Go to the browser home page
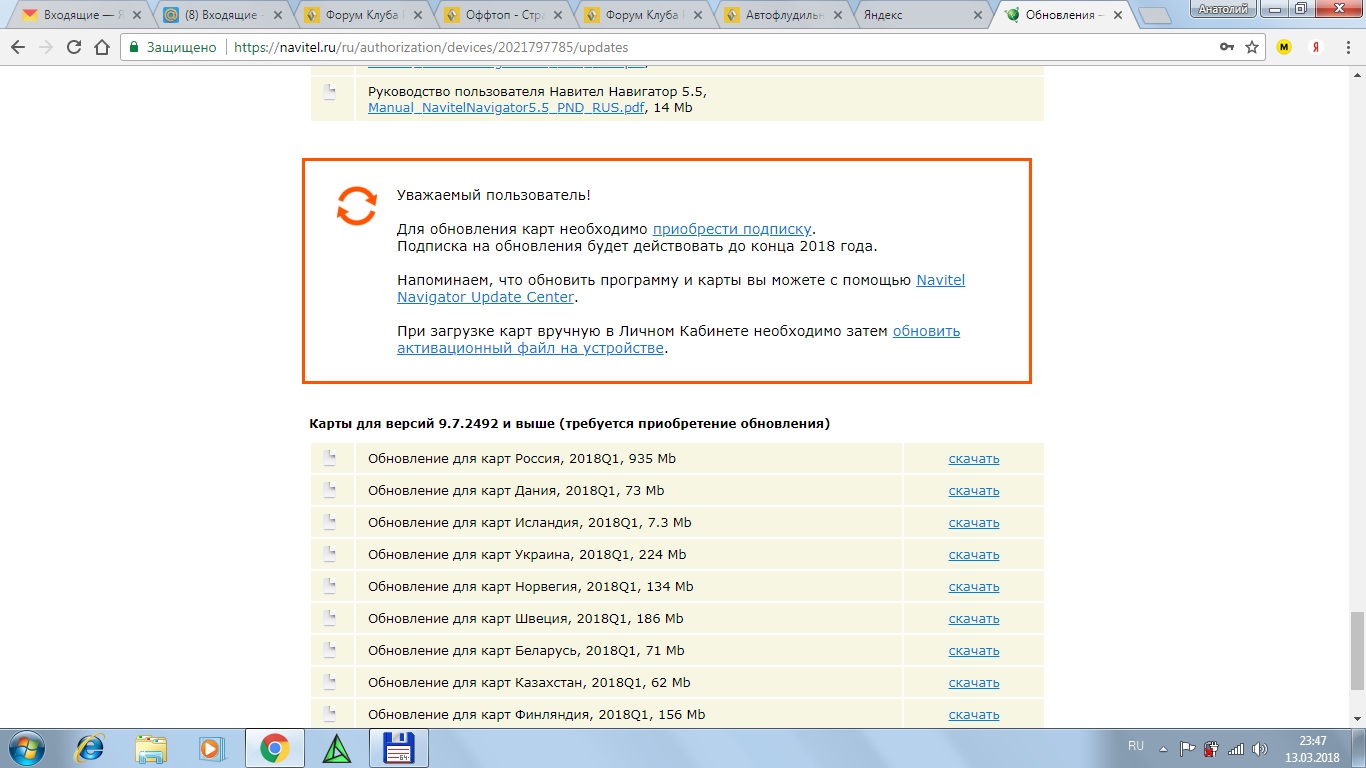This screenshot has width=1366, height=768. coord(100,47)
